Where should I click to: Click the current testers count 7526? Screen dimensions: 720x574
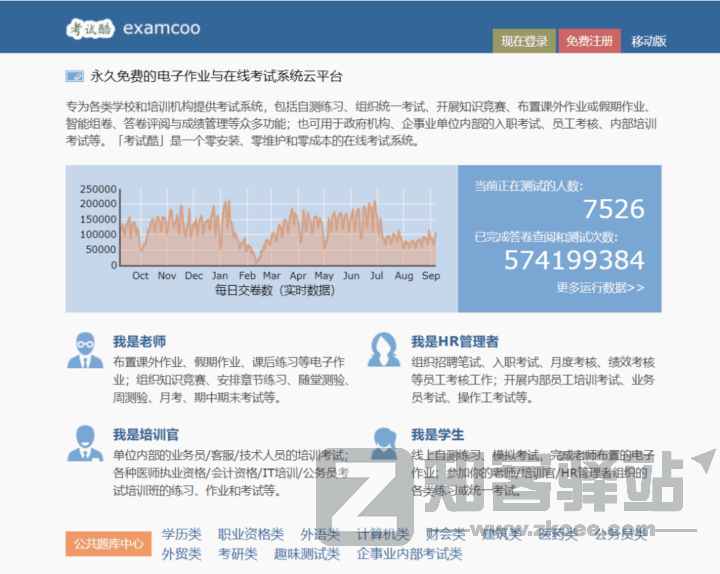pos(613,209)
